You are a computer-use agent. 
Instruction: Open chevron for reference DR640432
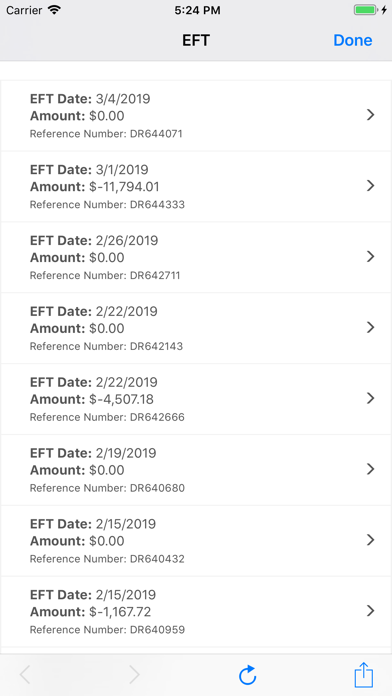(x=371, y=540)
